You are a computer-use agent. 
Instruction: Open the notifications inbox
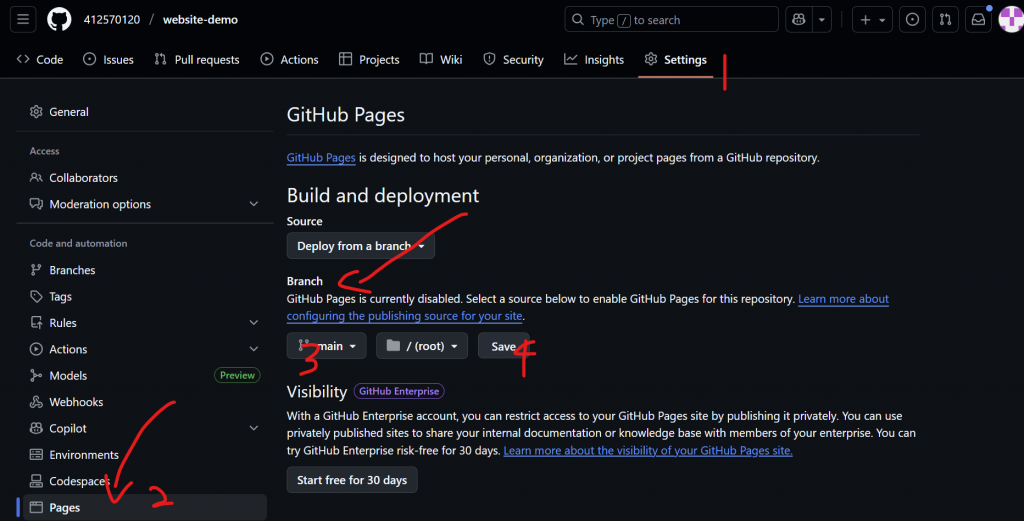point(978,20)
